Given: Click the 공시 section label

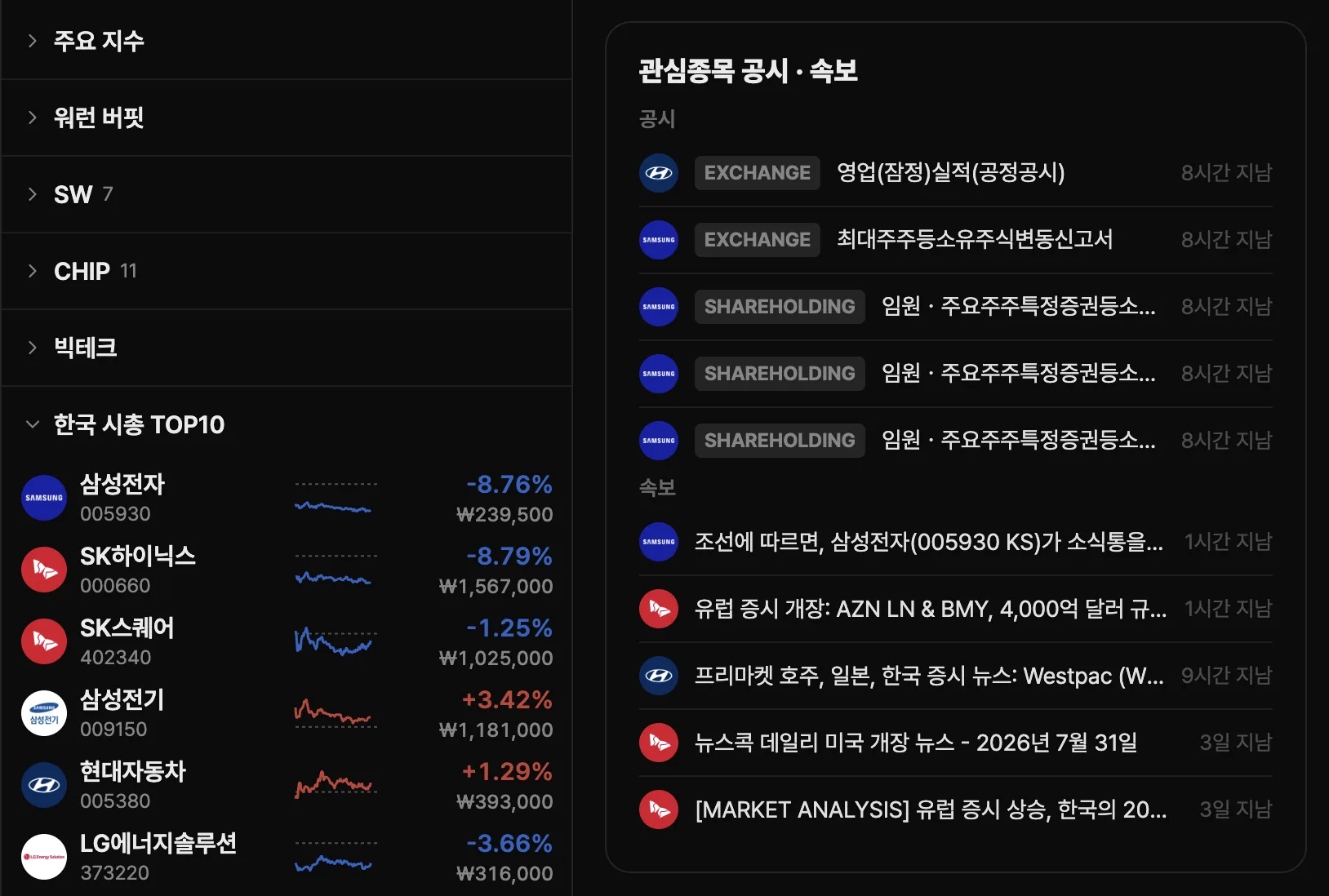Looking at the screenshot, I should pyautogui.click(x=657, y=119).
